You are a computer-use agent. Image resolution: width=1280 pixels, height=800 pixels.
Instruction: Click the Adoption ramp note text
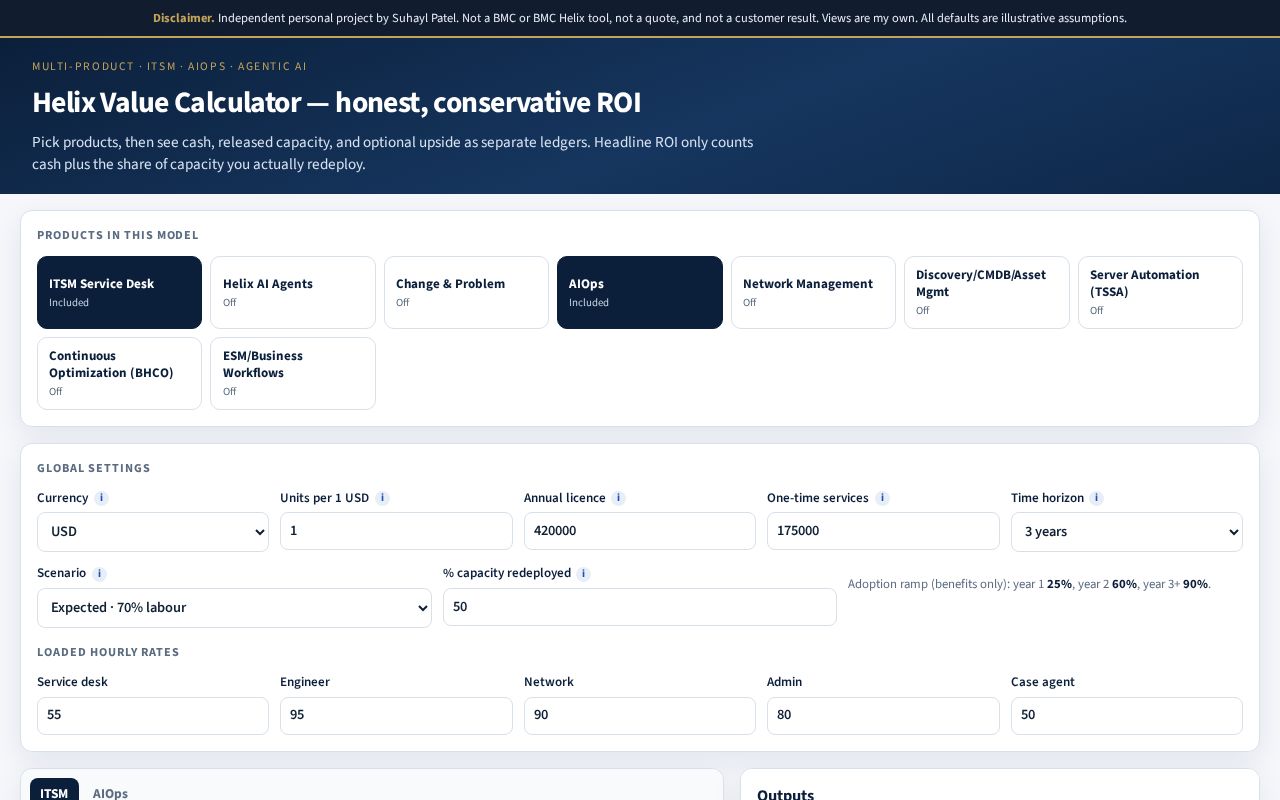1029,584
